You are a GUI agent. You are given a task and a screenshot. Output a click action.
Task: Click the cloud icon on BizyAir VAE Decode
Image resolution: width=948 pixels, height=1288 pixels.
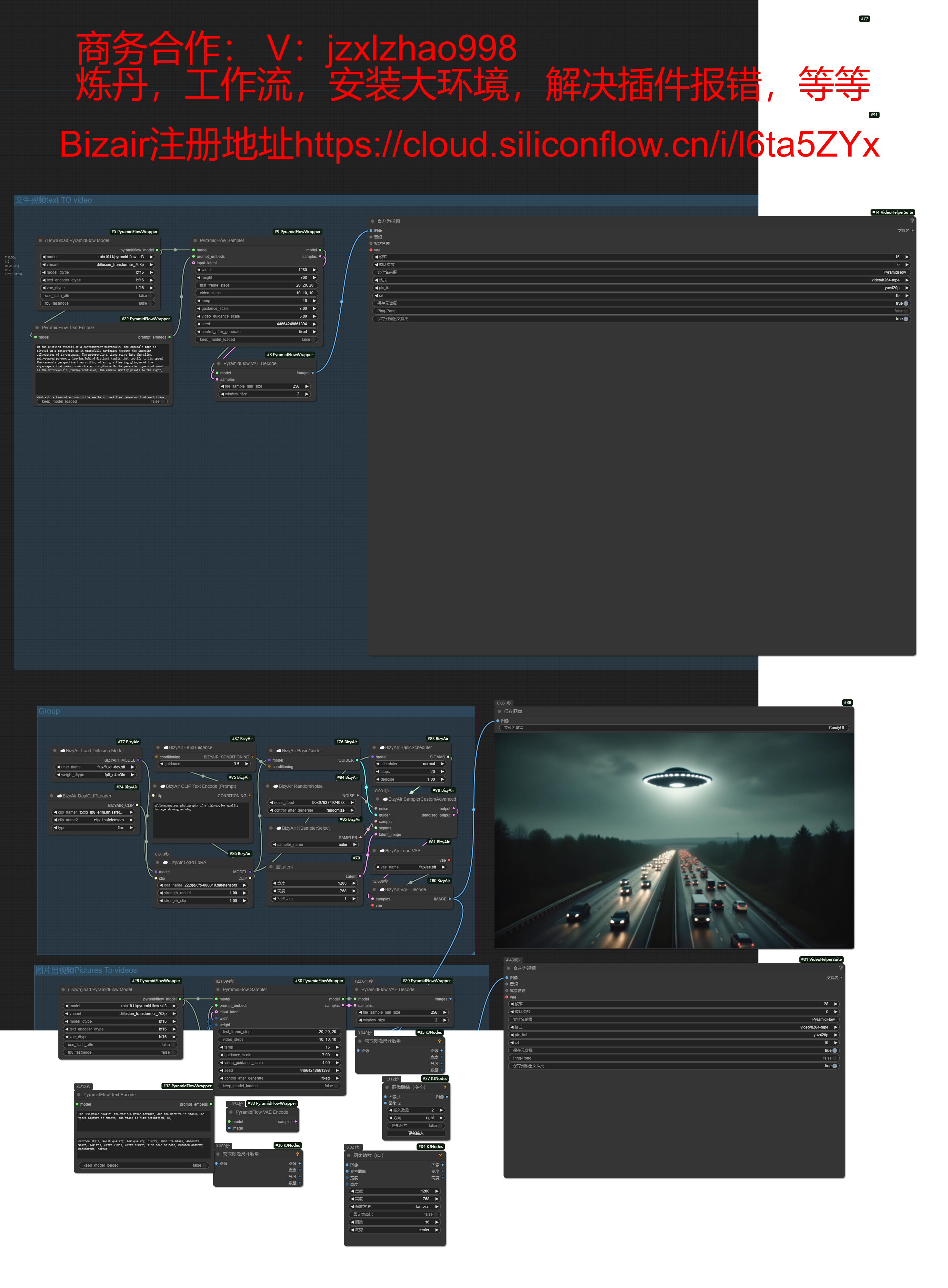pos(382,890)
